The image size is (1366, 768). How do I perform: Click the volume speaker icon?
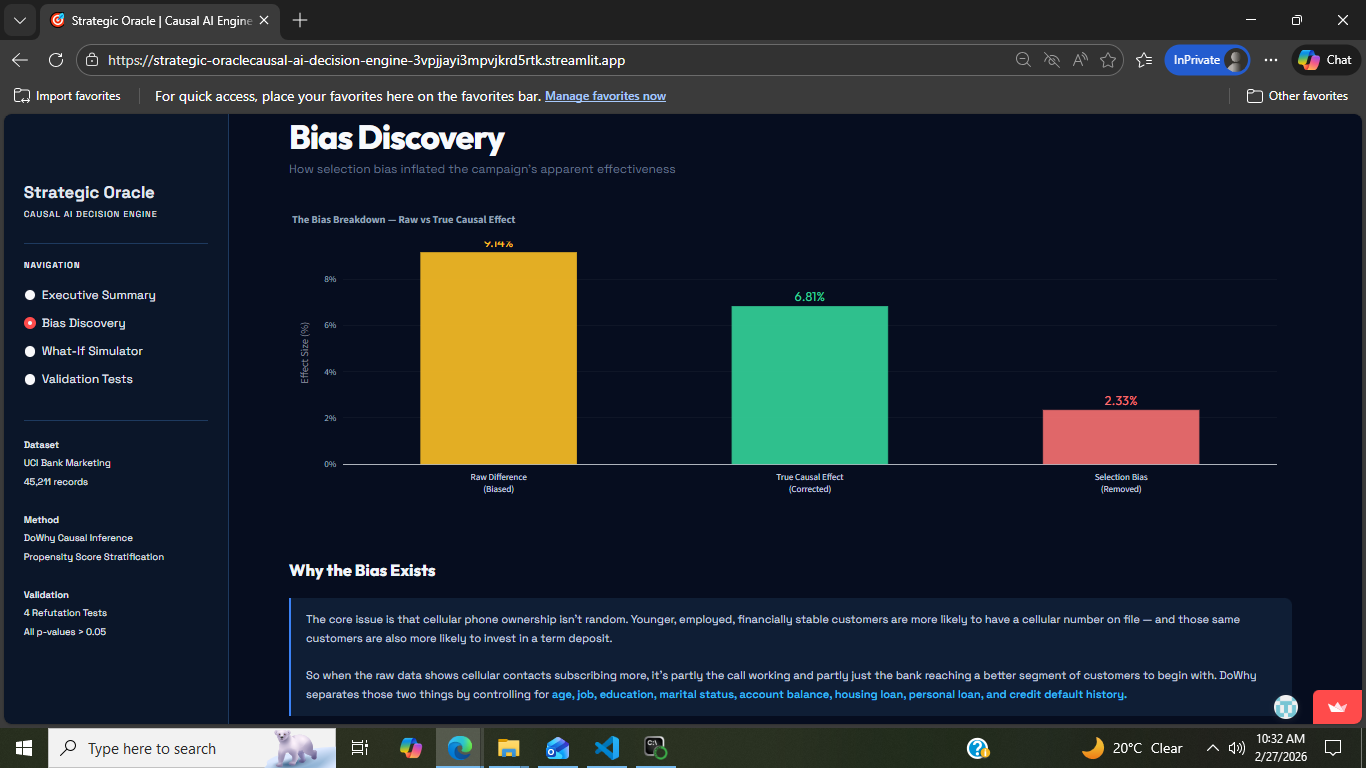(x=1236, y=748)
